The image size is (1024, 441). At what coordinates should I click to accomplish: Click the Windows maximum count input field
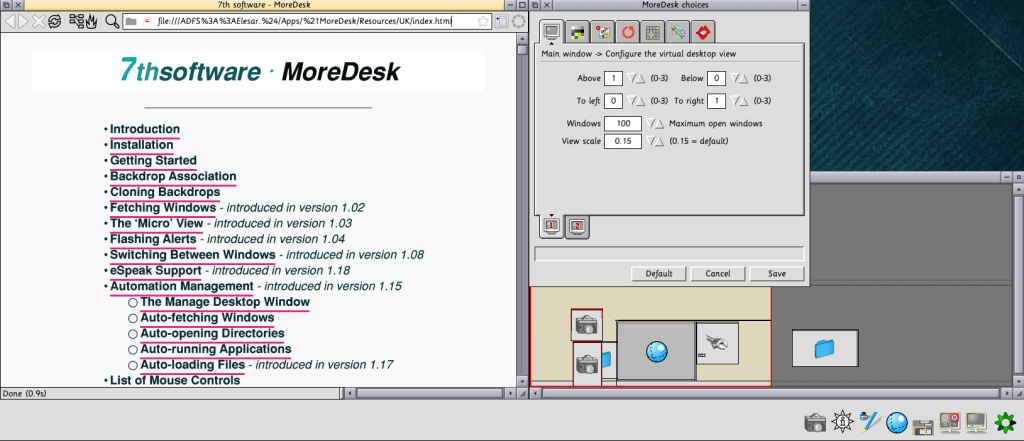622,123
